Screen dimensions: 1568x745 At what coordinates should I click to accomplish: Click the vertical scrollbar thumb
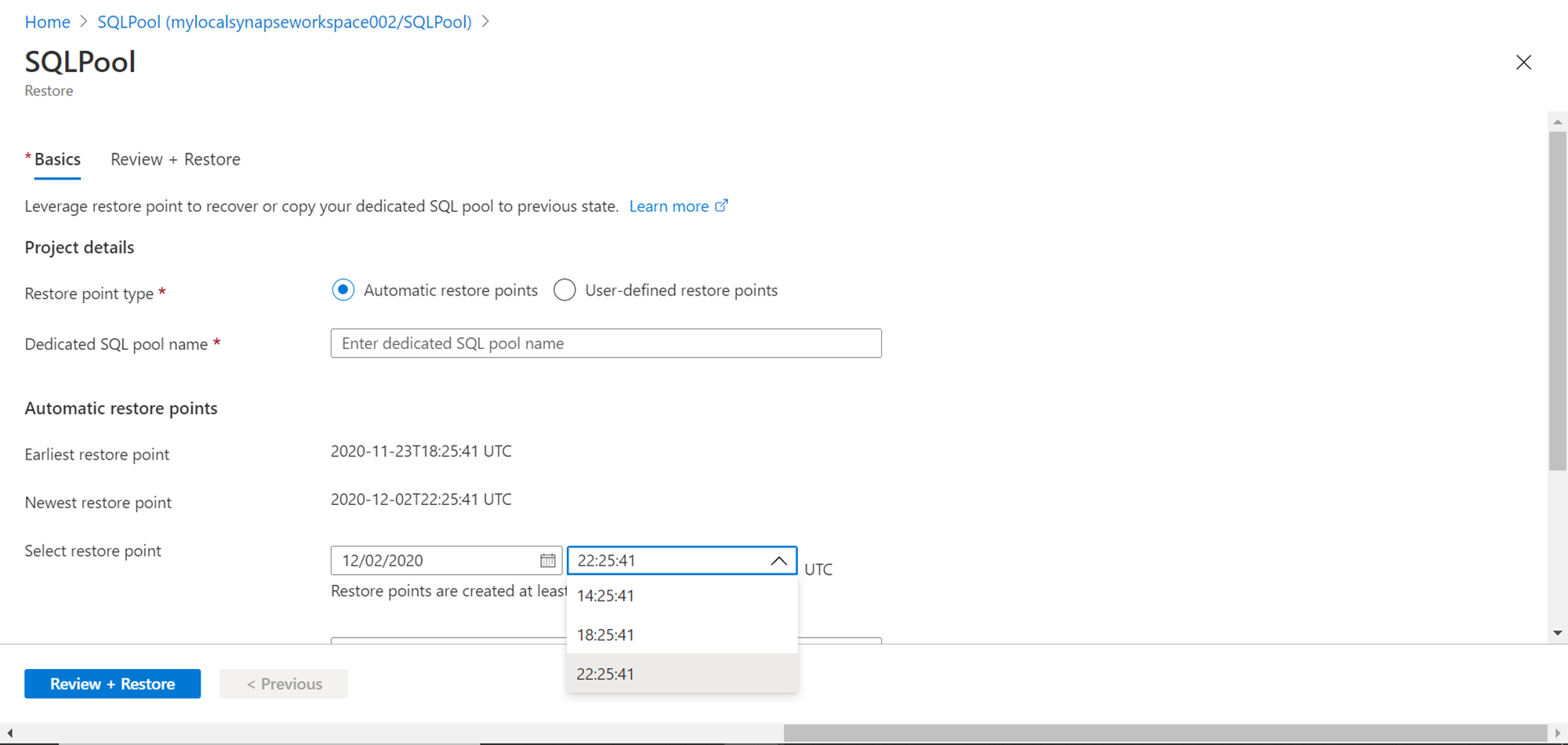coord(1558,302)
